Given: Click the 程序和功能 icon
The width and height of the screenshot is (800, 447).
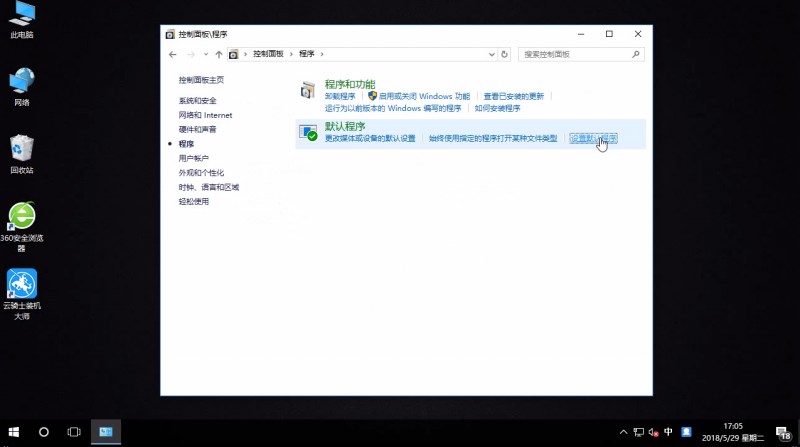Looking at the screenshot, I should [308, 90].
